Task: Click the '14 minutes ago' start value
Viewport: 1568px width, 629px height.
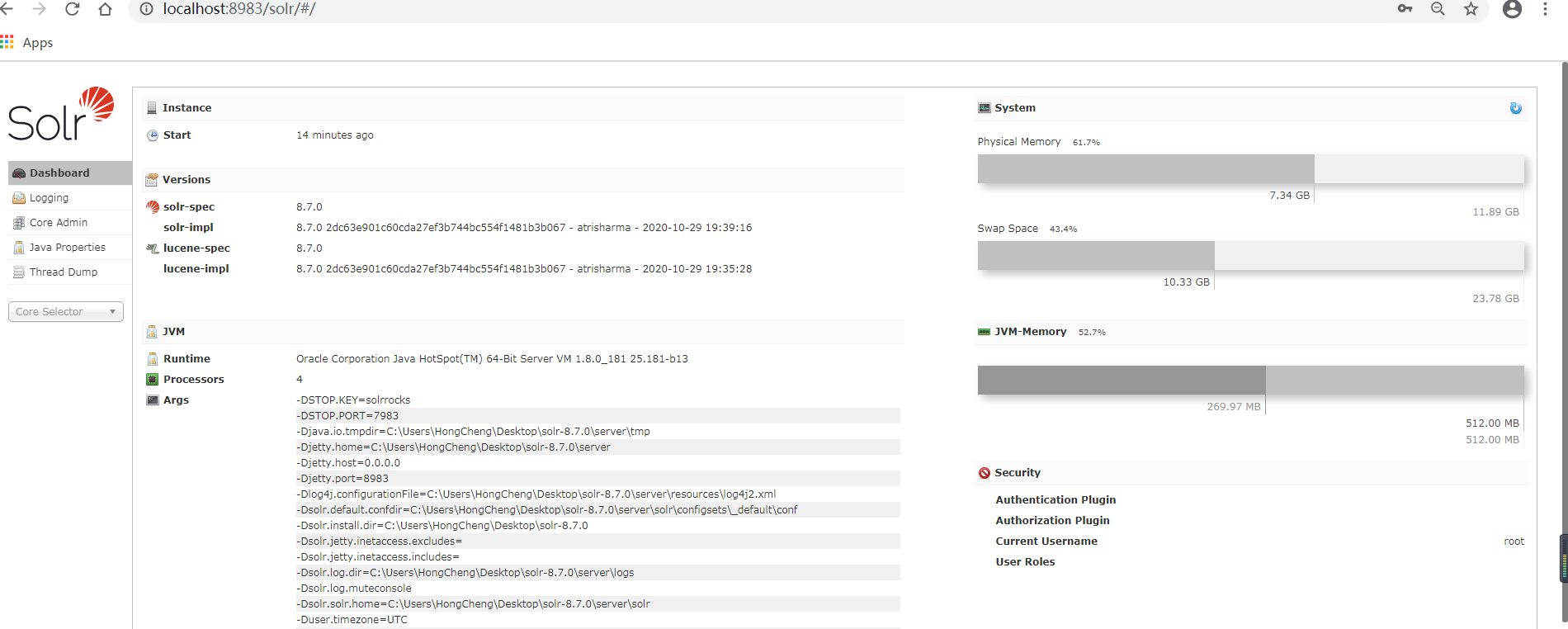Action: 335,135
